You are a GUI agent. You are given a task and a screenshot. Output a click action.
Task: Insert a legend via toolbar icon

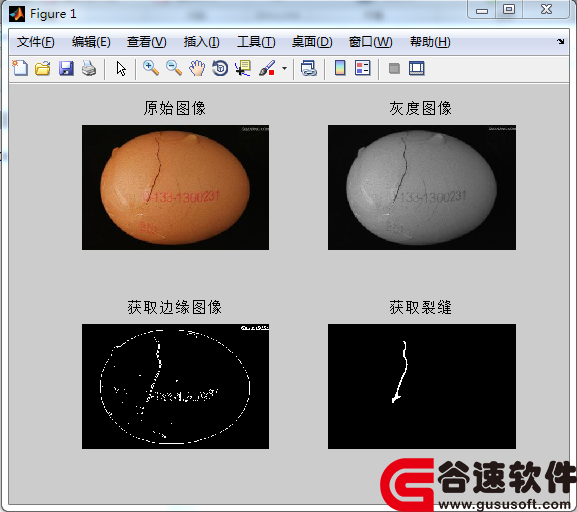363,68
